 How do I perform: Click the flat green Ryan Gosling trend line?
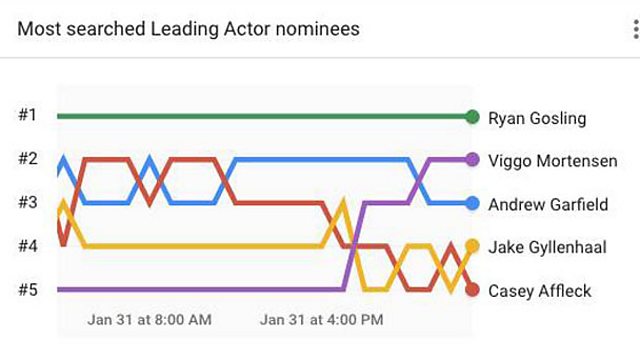pos(261,117)
